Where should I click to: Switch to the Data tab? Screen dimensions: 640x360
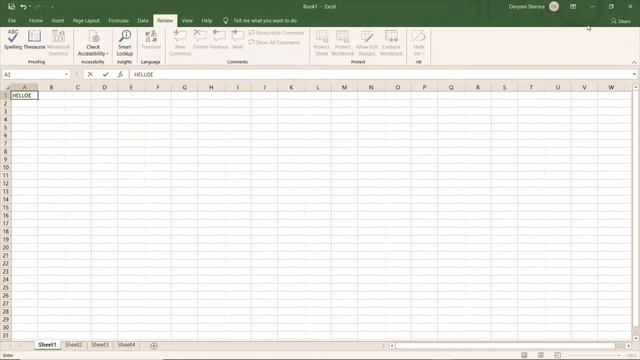(143, 20)
